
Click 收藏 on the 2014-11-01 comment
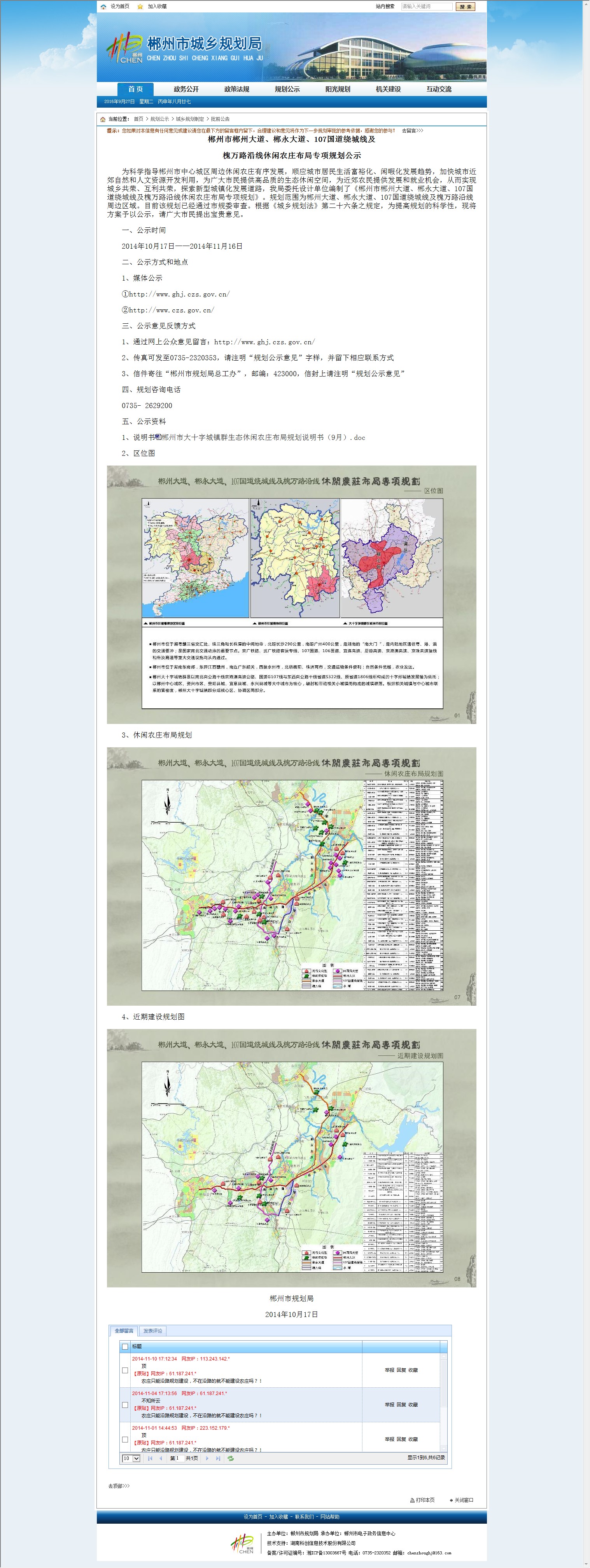[413, 1439]
